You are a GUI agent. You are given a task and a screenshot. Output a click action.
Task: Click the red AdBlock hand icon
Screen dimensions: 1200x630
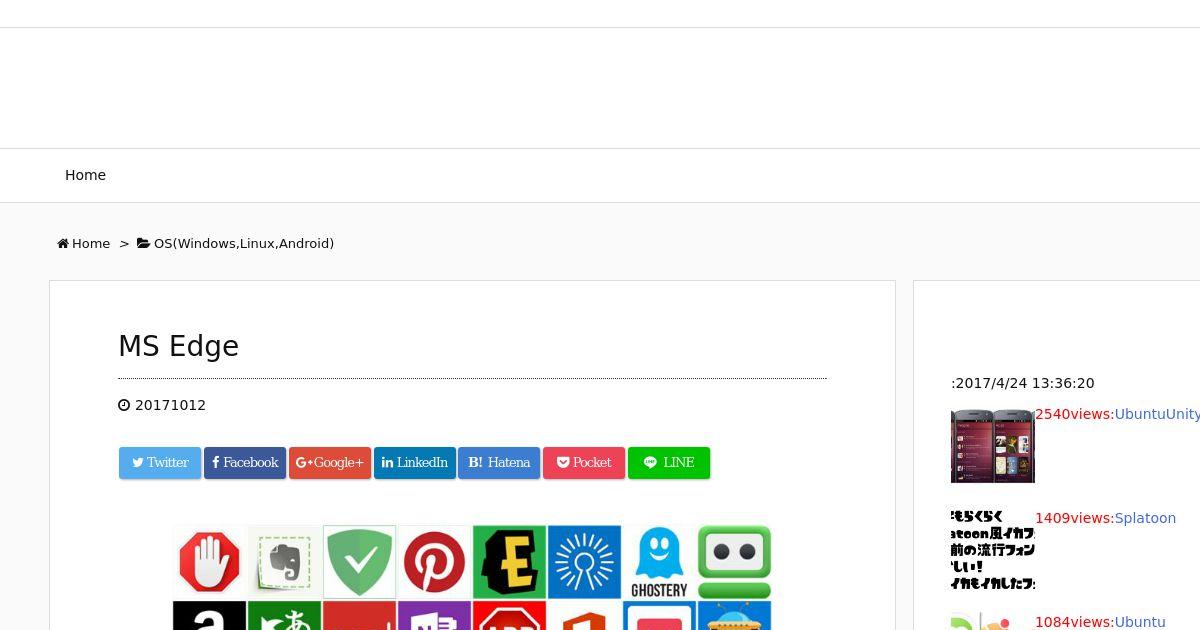[210, 562]
